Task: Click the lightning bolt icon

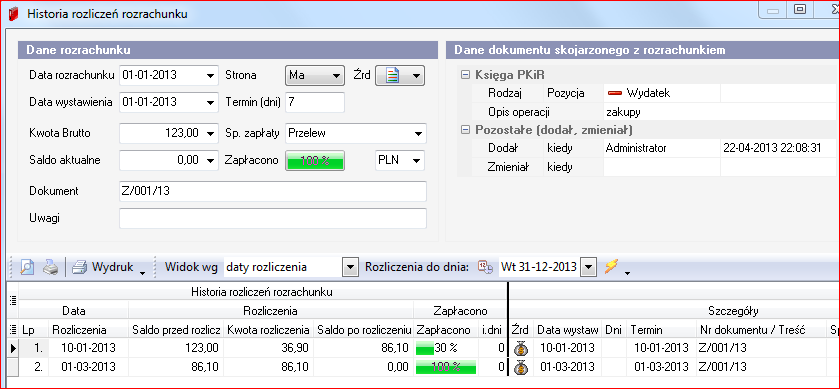Action: [x=611, y=266]
